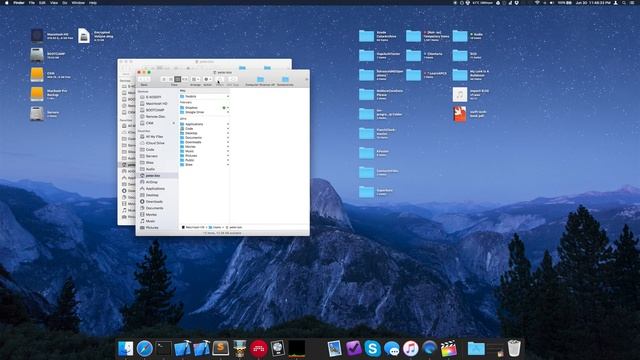Click Macintosh HD in the Finder path bar
The height and width of the screenshot is (360, 640).
pos(193,227)
